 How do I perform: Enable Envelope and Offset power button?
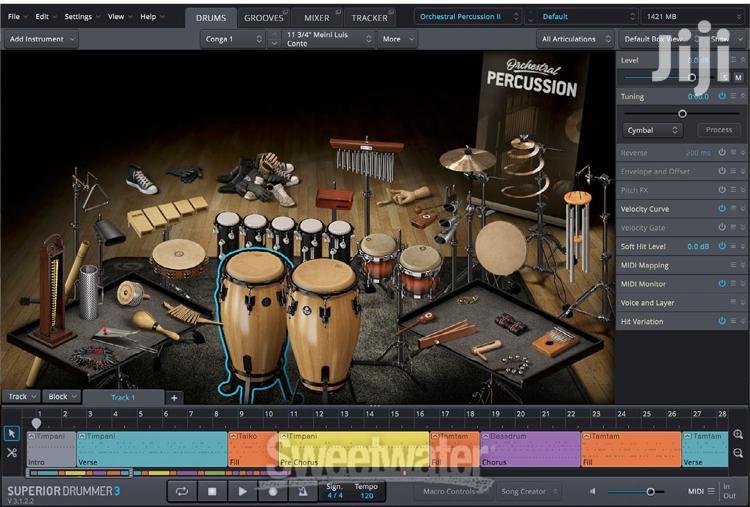click(x=722, y=171)
